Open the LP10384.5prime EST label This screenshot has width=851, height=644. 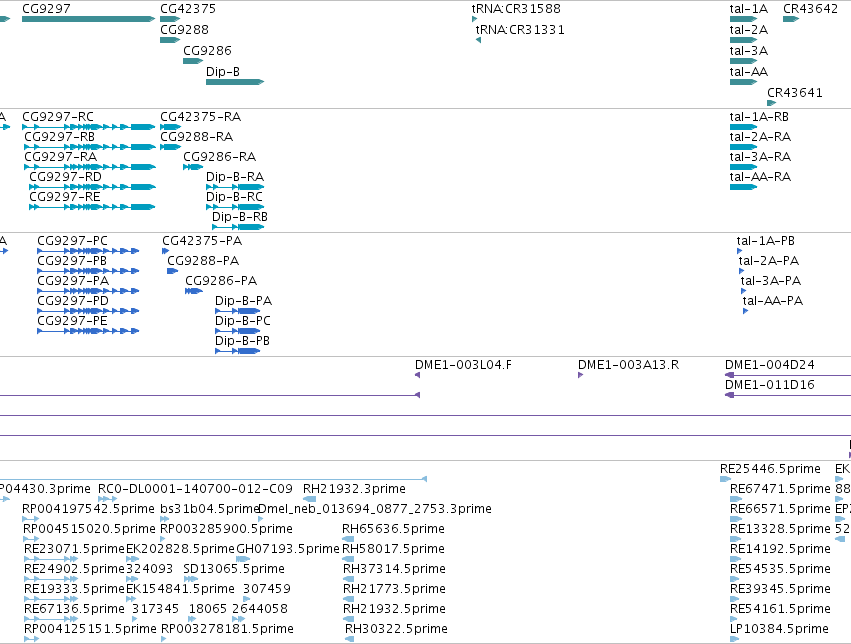pyautogui.click(x=779, y=629)
